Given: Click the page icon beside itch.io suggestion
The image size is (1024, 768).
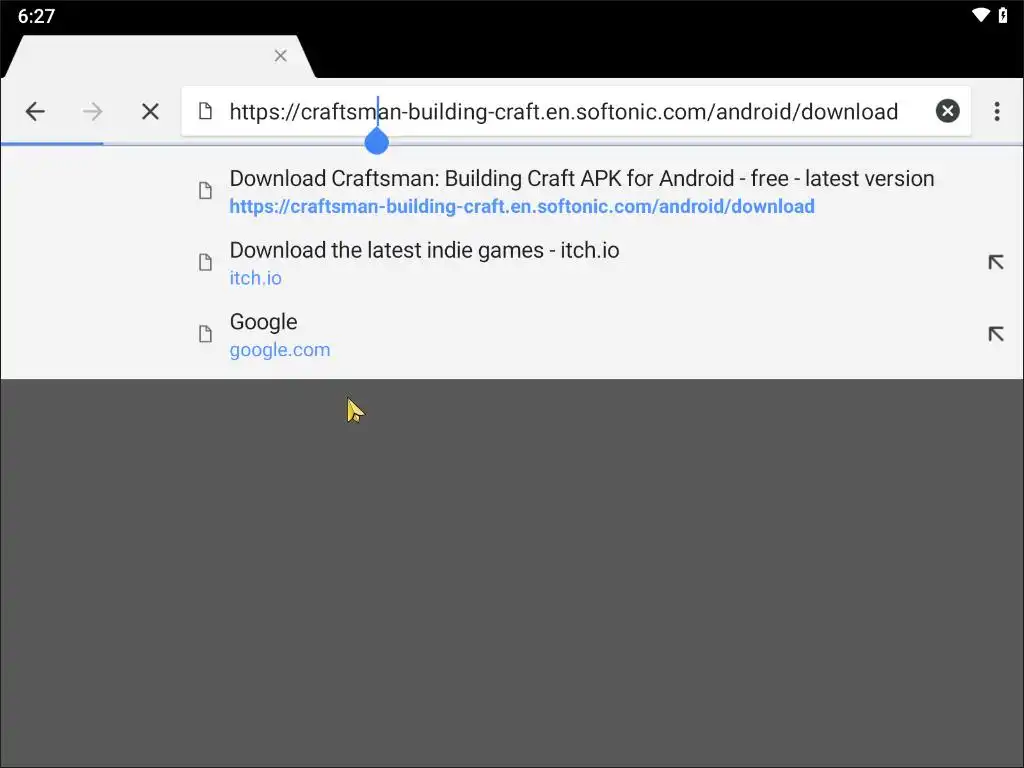Looking at the screenshot, I should coord(205,263).
